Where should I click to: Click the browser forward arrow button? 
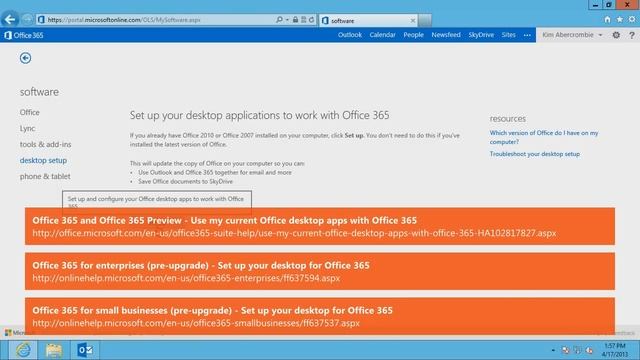tap(27, 19)
